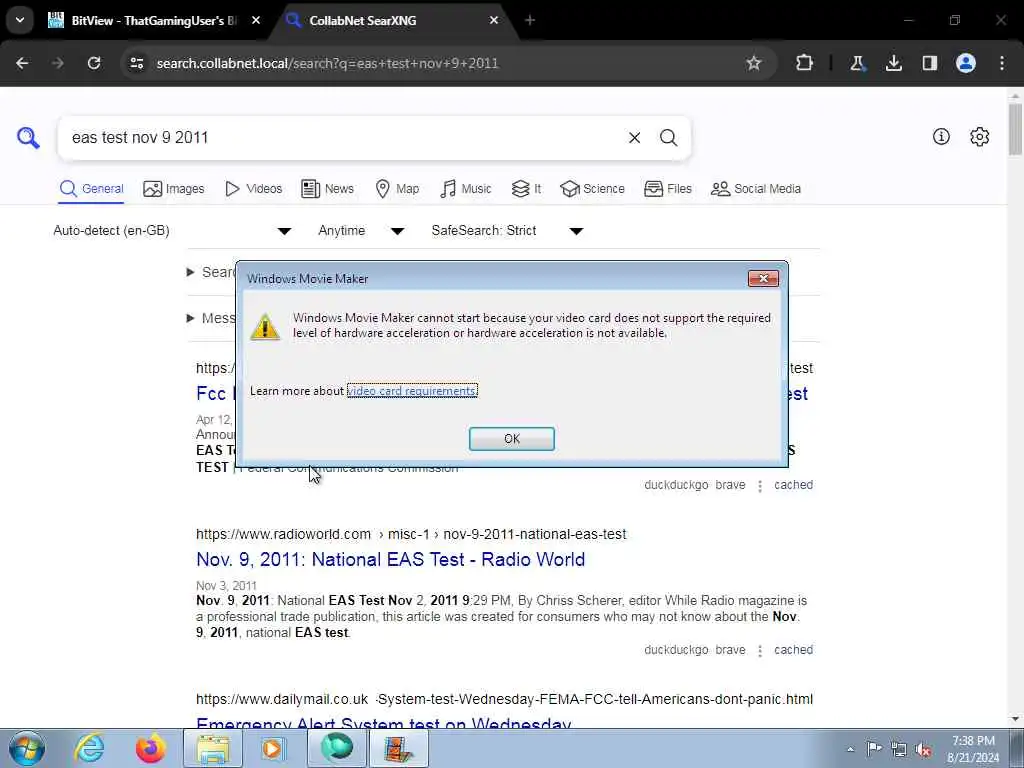Switch to the Videos category
Viewport: 1024px width, 768px height.
point(253,189)
